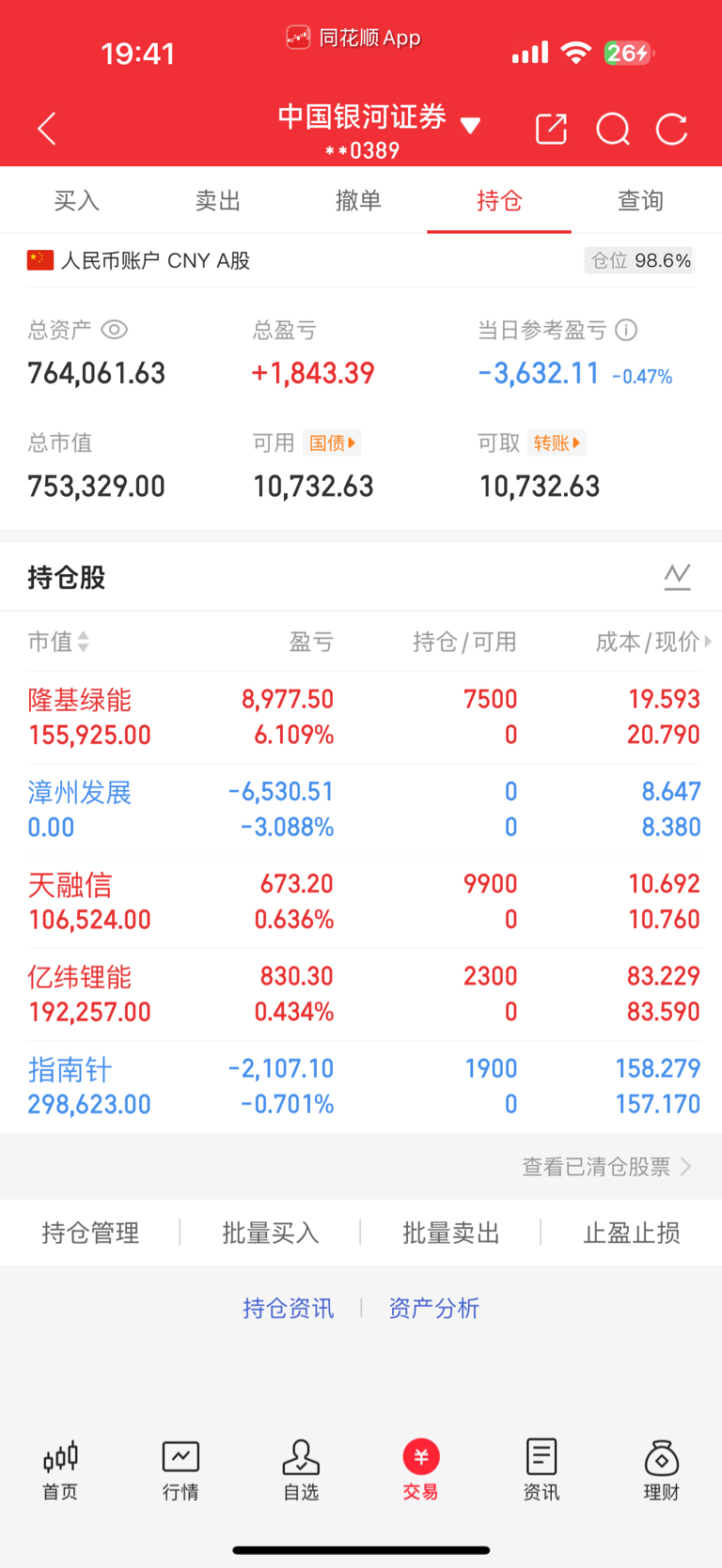
Task: Select 交易 in bottom navigation
Action: point(421,1471)
